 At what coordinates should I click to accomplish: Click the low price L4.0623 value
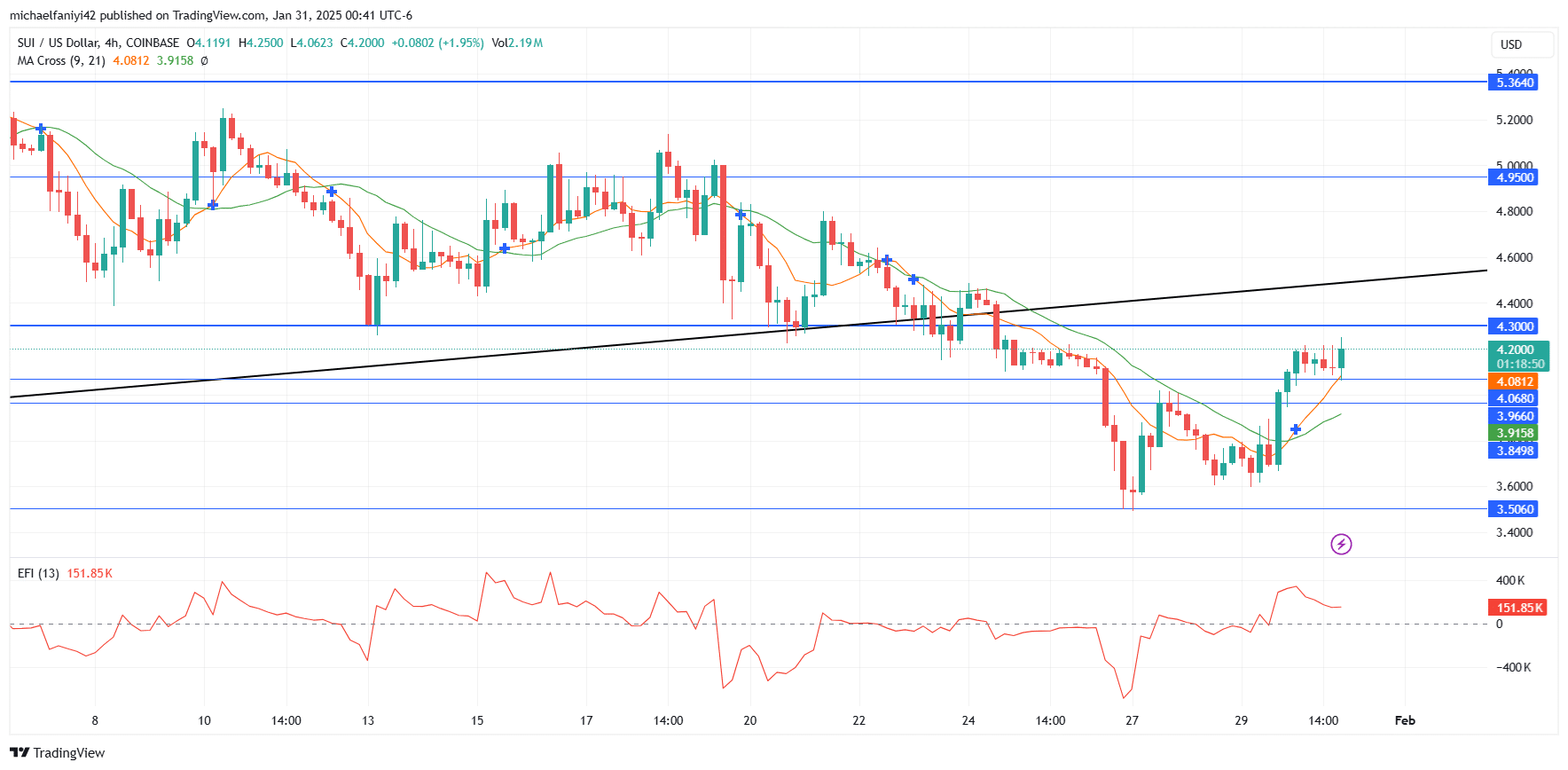pos(311,43)
